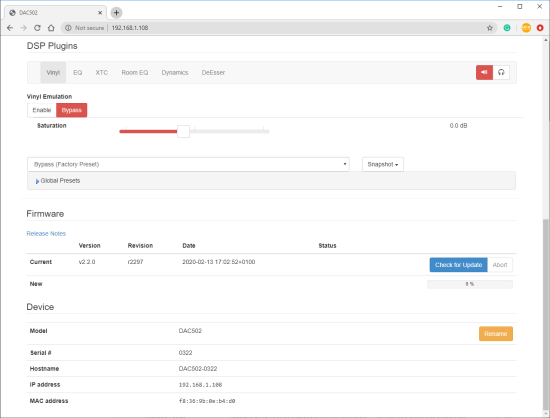The height and width of the screenshot is (418, 550).
Task: Switch to the EQ plugin tab
Action: 78,73
